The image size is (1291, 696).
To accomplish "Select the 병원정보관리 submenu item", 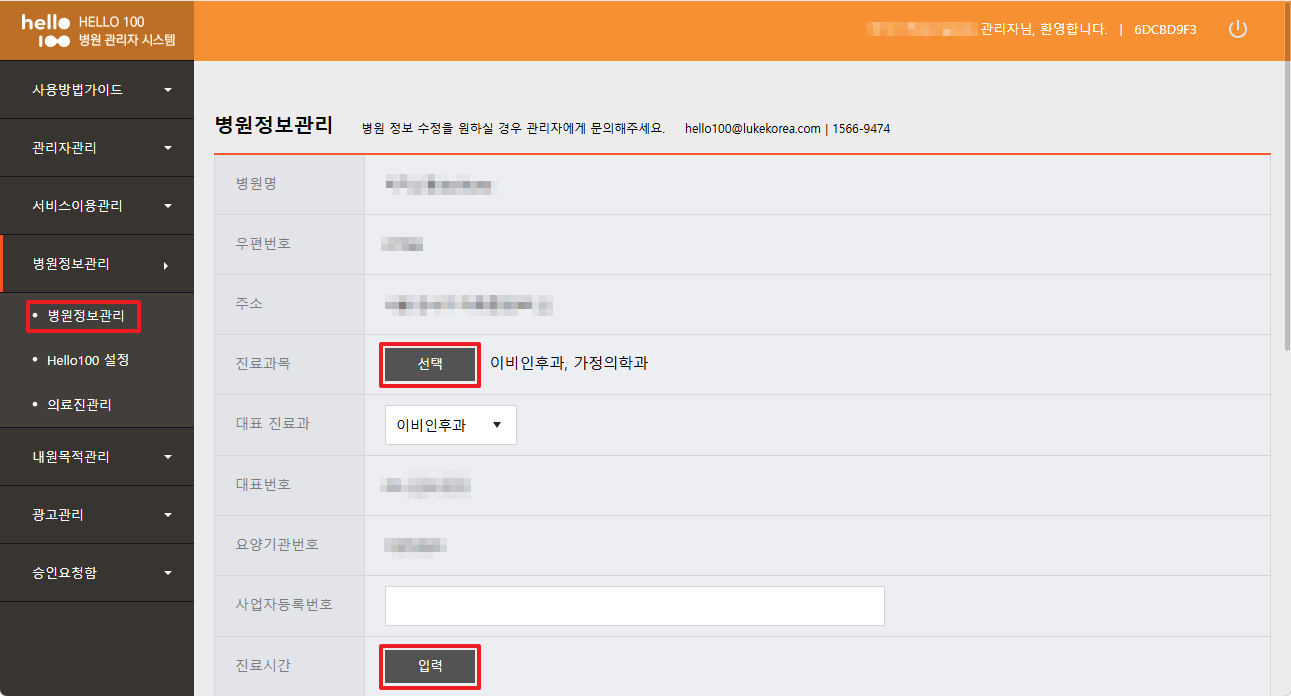I will click(86, 316).
